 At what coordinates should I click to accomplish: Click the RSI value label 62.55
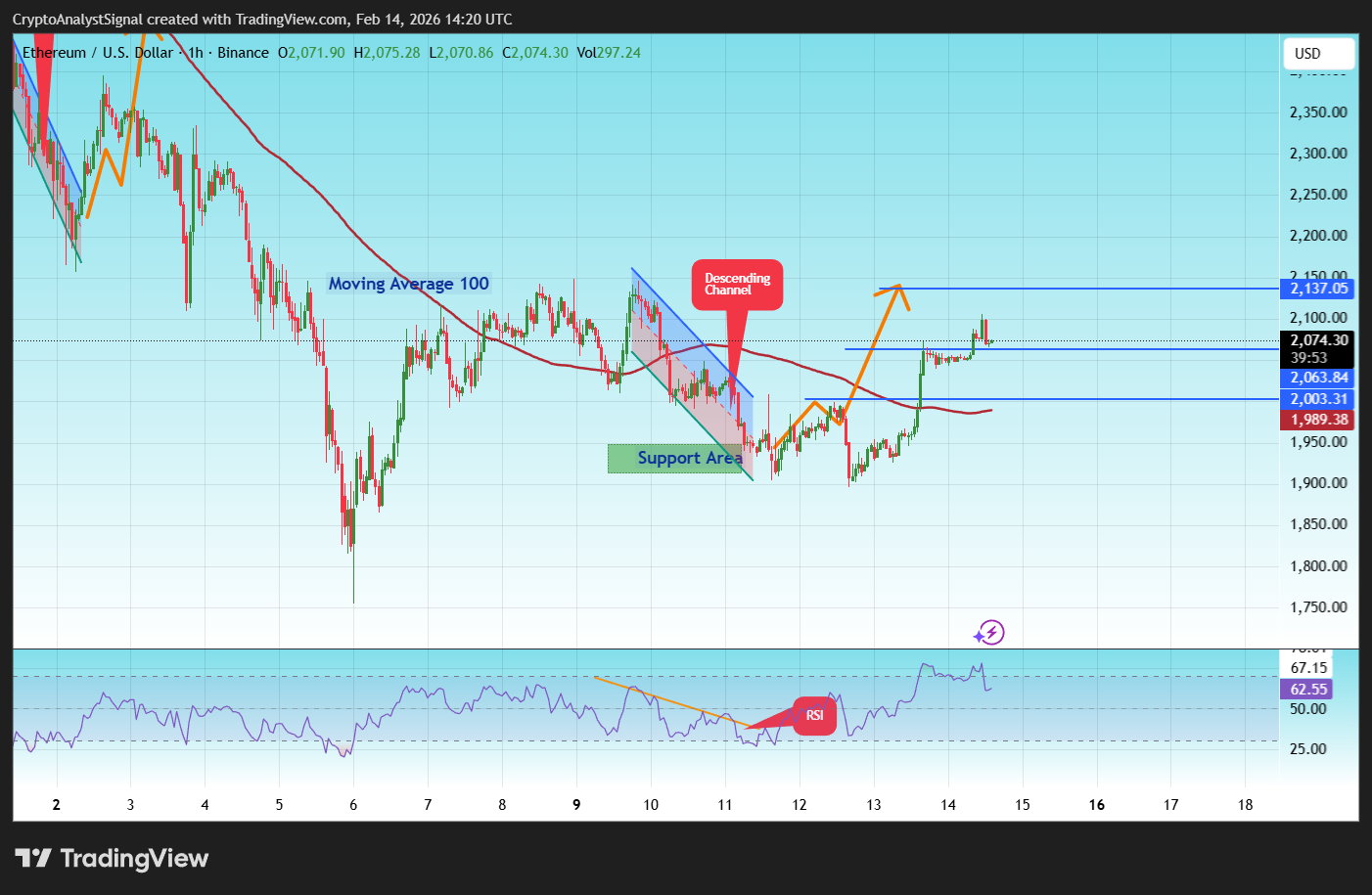click(1307, 690)
